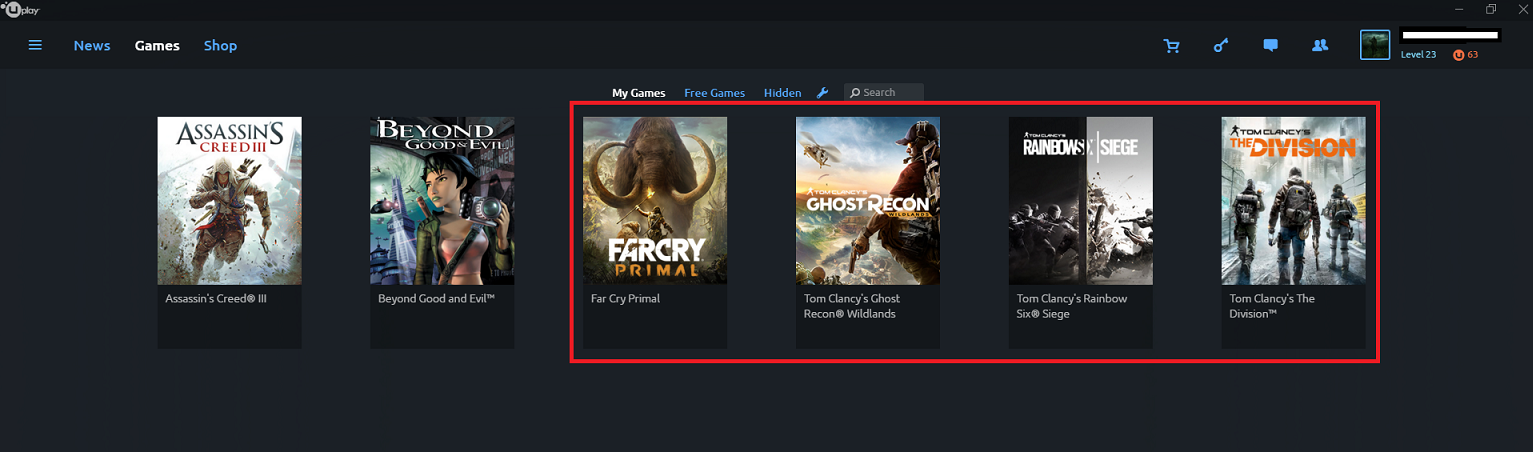Switch to the Shop tab

pyautogui.click(x=220, y=45)
